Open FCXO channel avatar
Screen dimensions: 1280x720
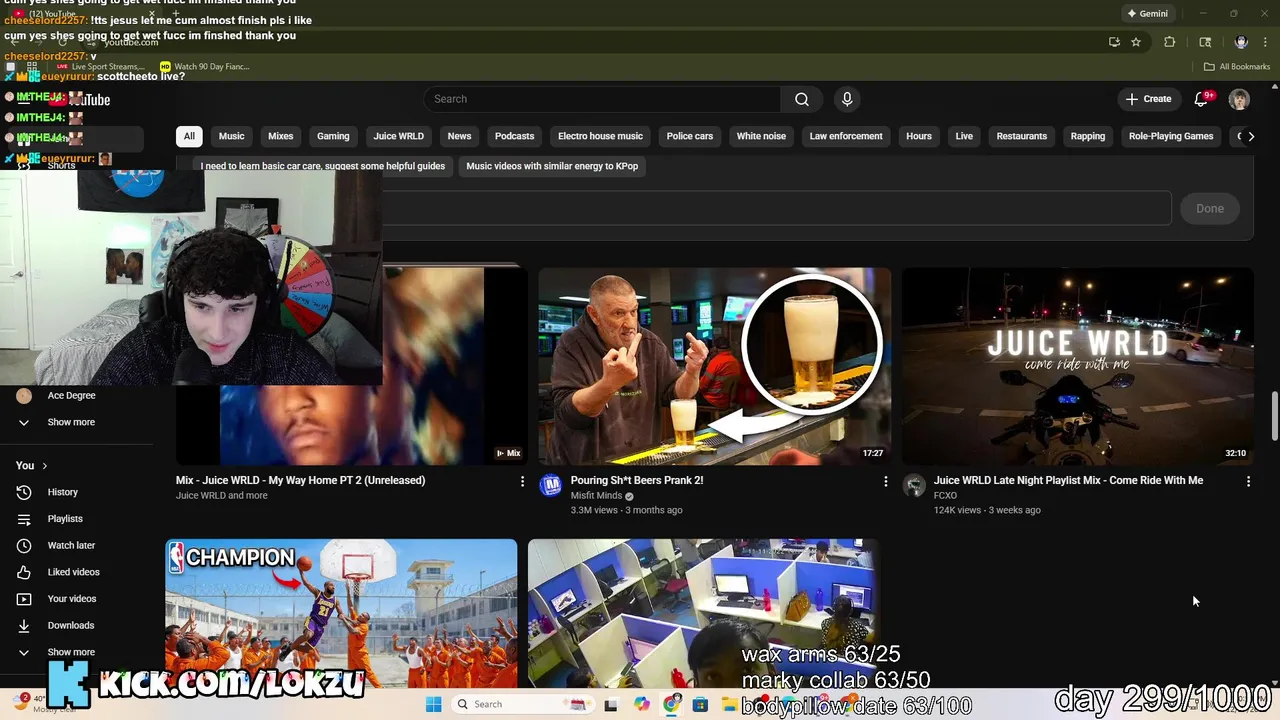coord(914,486)
